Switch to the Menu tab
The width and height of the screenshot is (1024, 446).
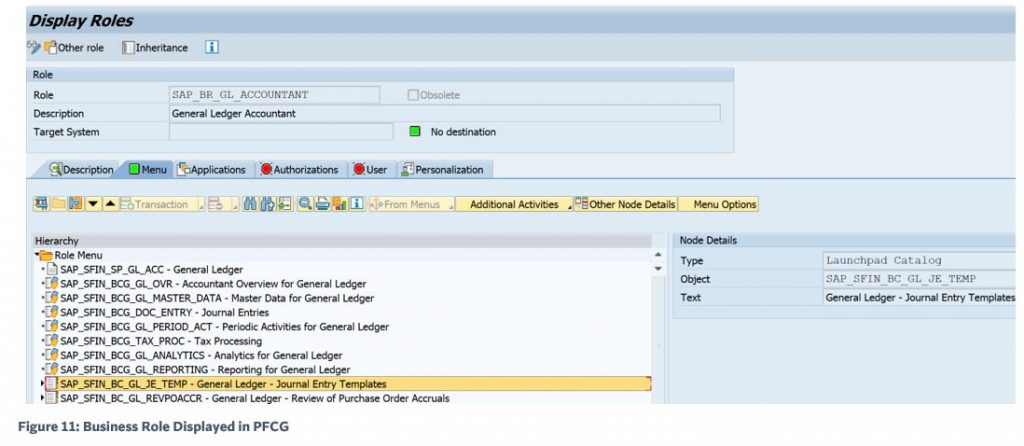click(x=148, y=170)
